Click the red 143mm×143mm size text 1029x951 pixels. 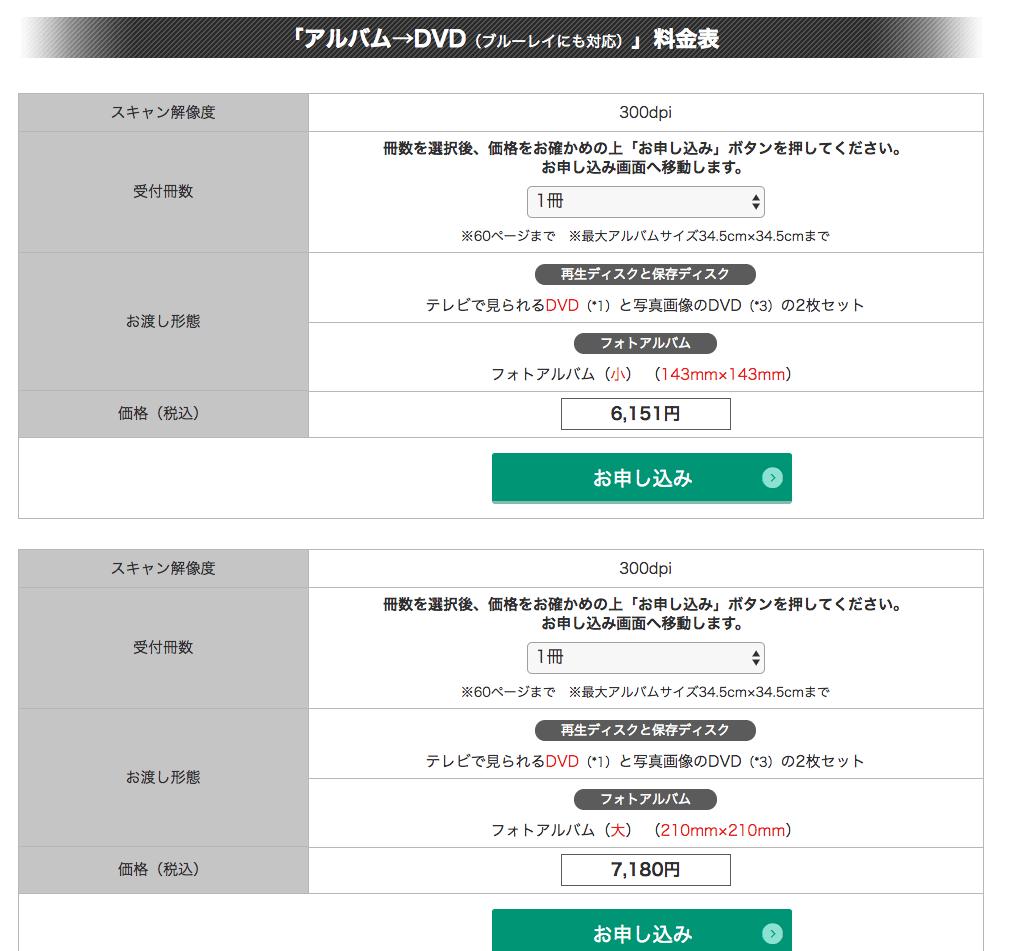pyautogui.click(x=723, y=374)
